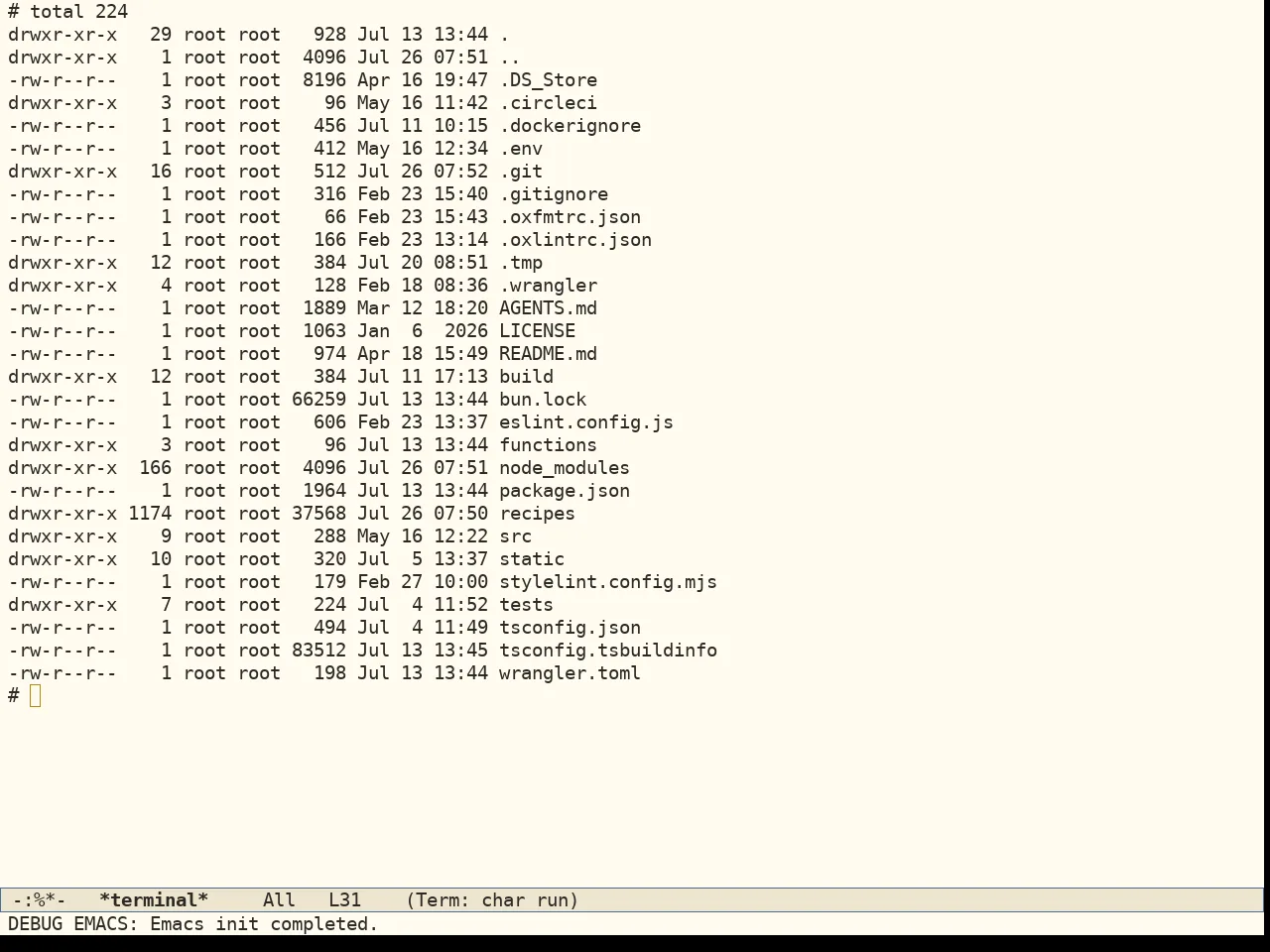Select the .circleci directory name
The width and height of the screenshot is (1270, 952).
pyautogui.click(x=548, y=103)
